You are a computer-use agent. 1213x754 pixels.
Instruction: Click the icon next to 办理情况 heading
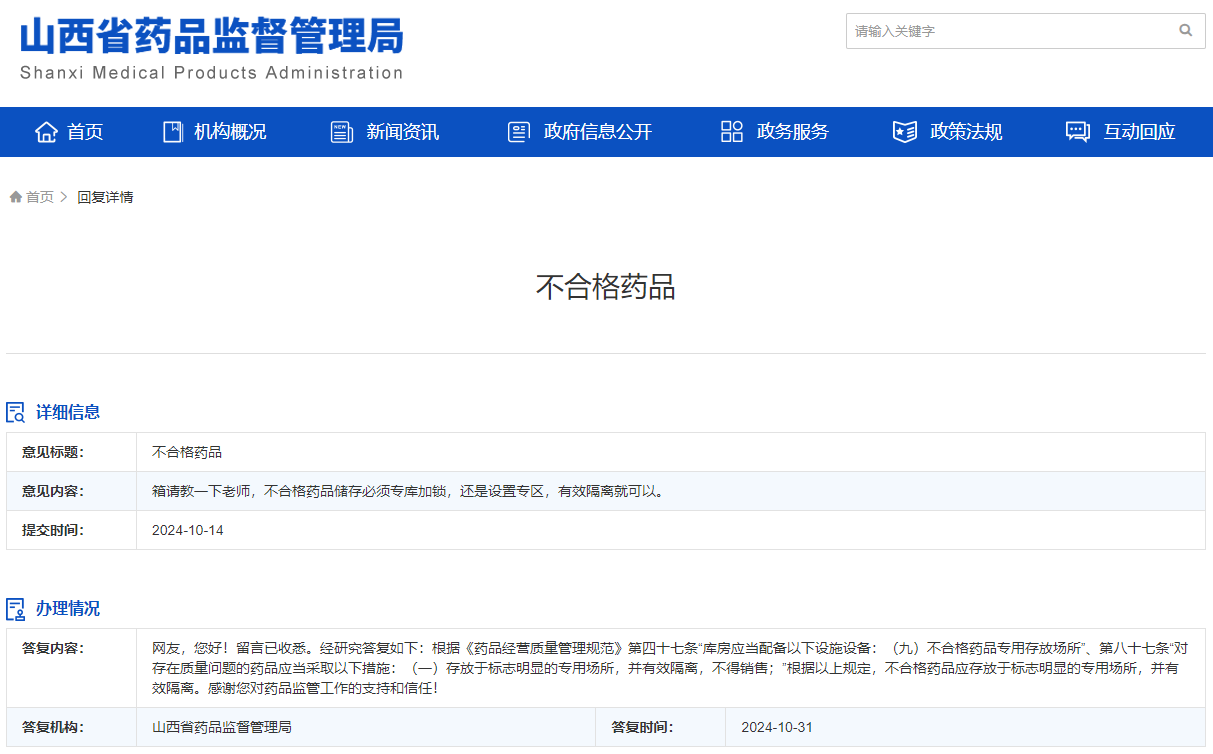[x=16, y=609]
